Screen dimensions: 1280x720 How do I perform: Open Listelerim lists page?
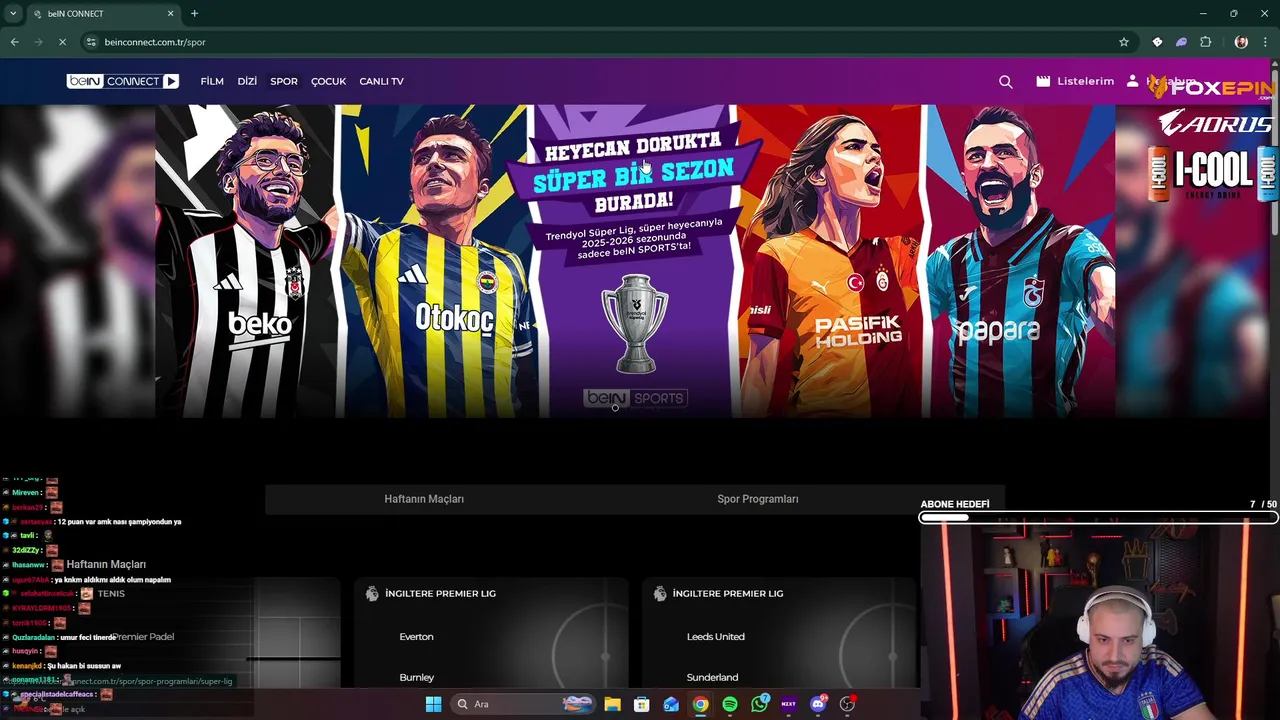(1075, 81)
